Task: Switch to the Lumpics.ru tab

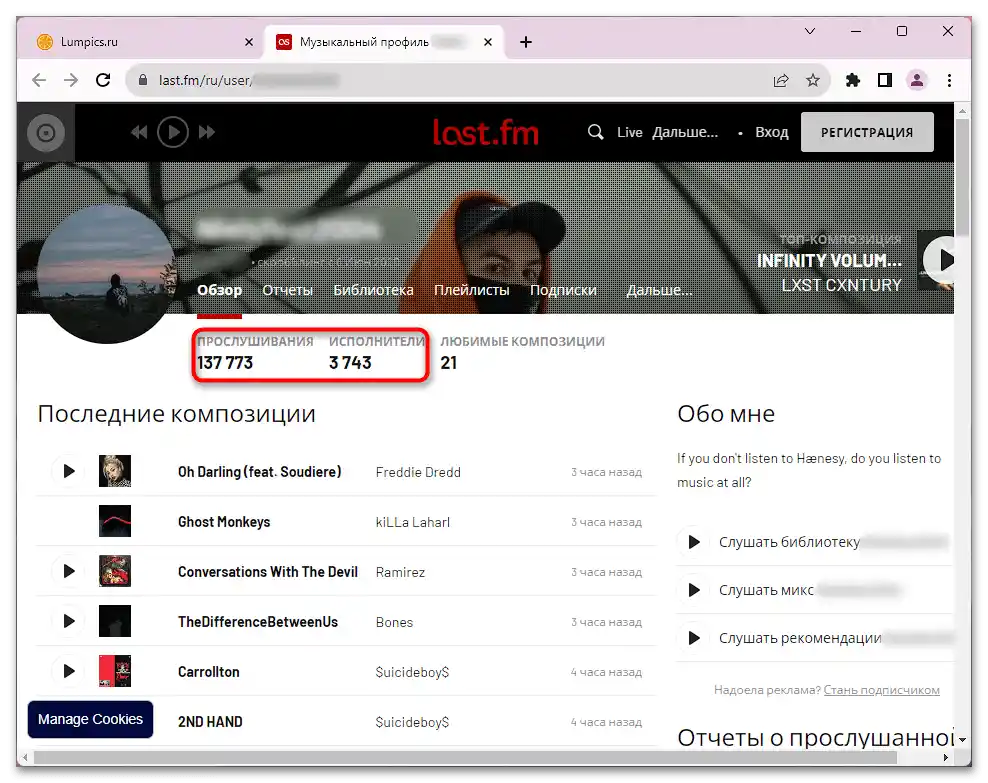Action: pyautogui.click(x=140, y=42)
